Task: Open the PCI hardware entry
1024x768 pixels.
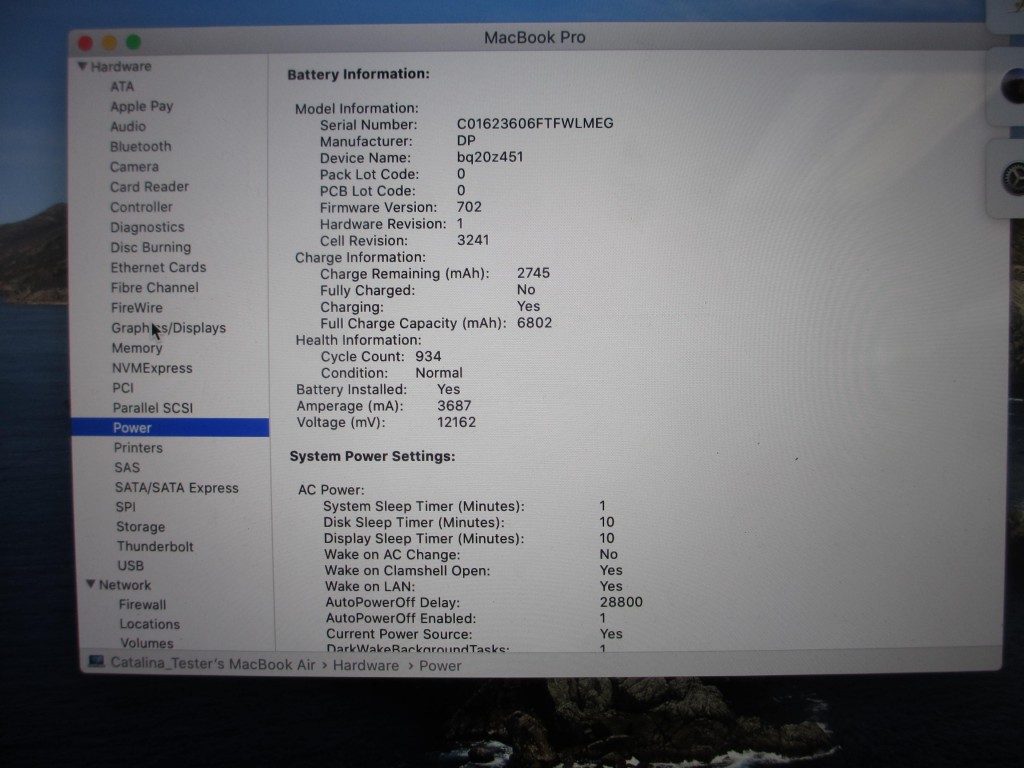Action: (x=123, y=388)
